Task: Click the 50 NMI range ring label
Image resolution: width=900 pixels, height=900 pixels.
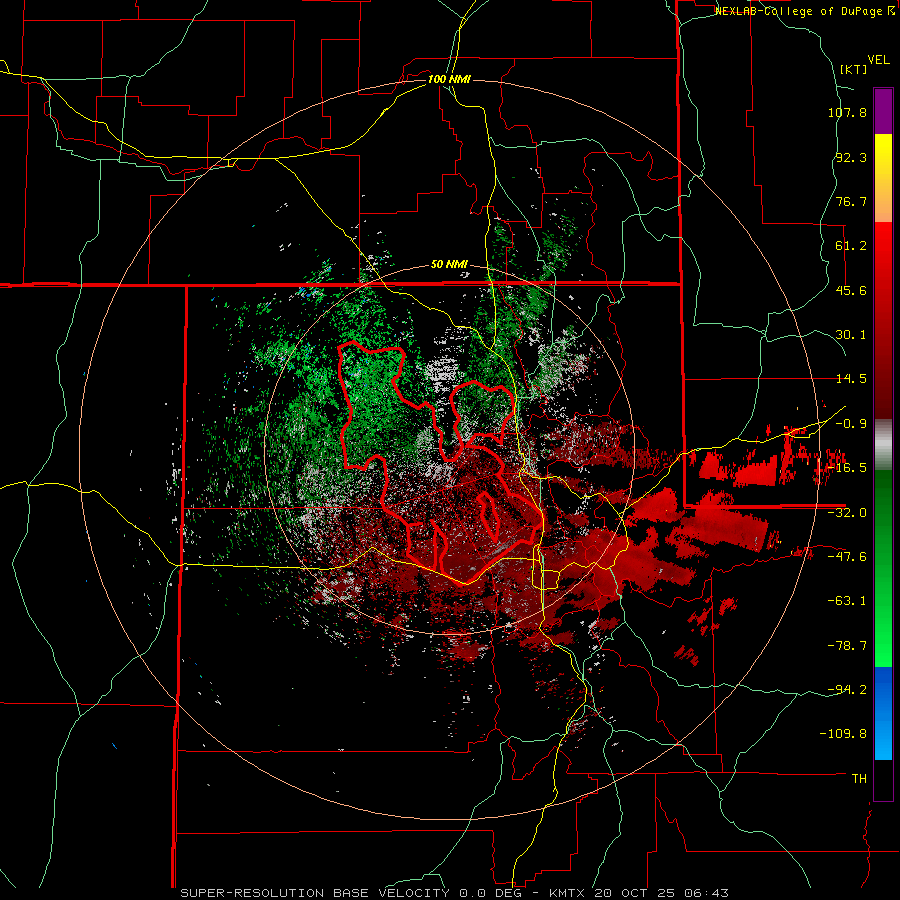Action: (449, 265)
